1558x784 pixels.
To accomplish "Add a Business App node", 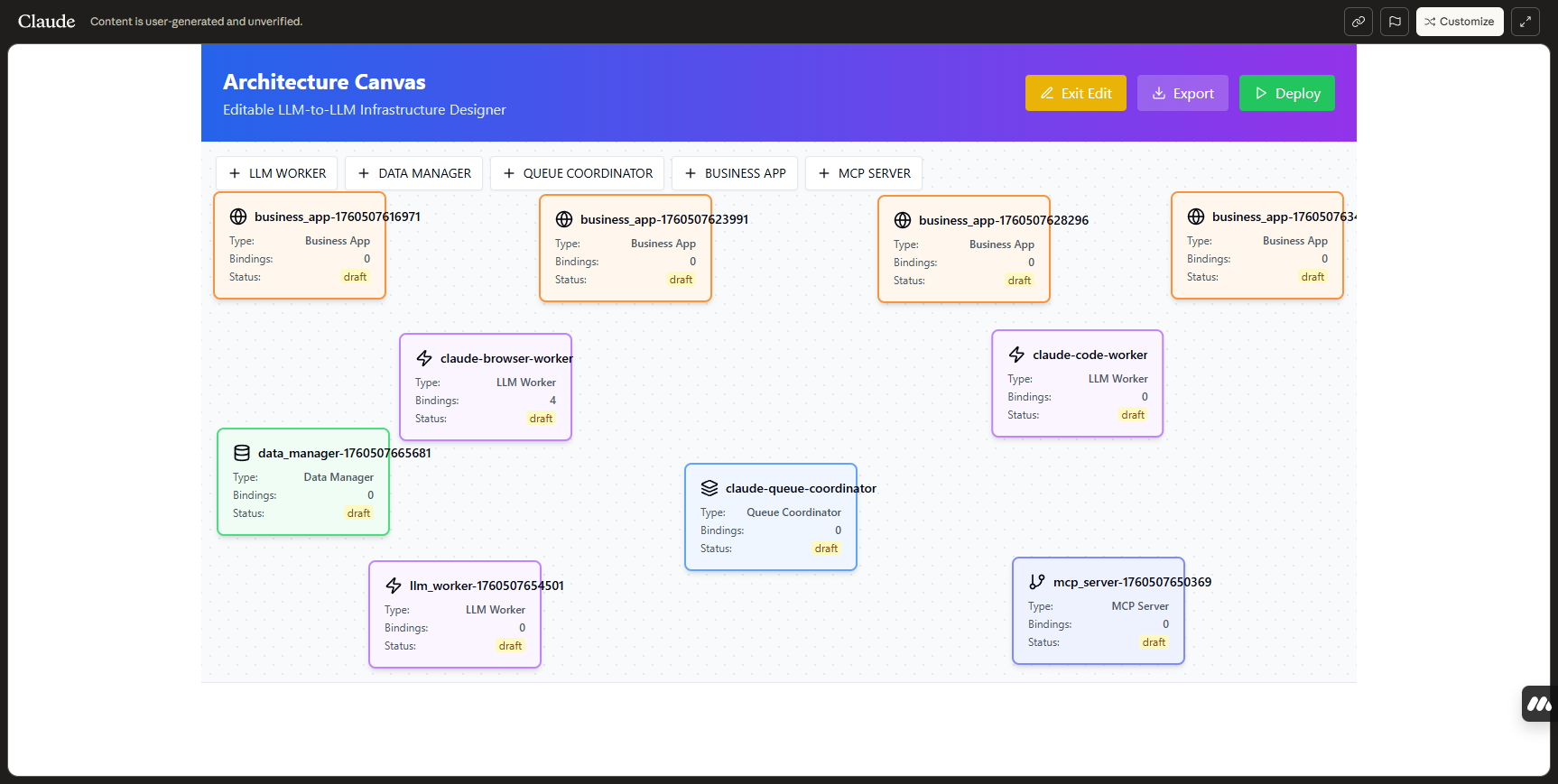I will (735, 173).
